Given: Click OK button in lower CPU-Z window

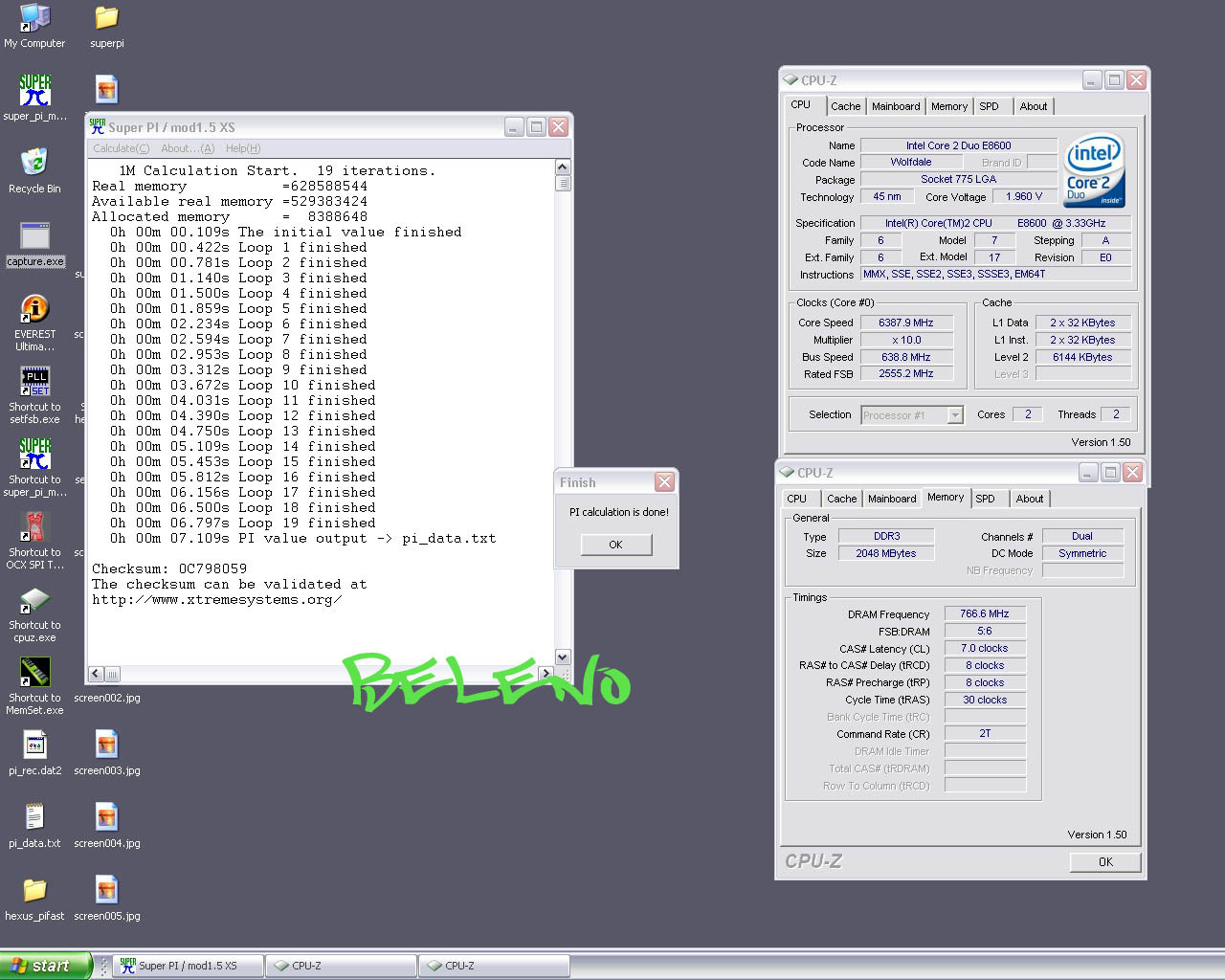Looking at the screenshot, I should click(1105, 861).
